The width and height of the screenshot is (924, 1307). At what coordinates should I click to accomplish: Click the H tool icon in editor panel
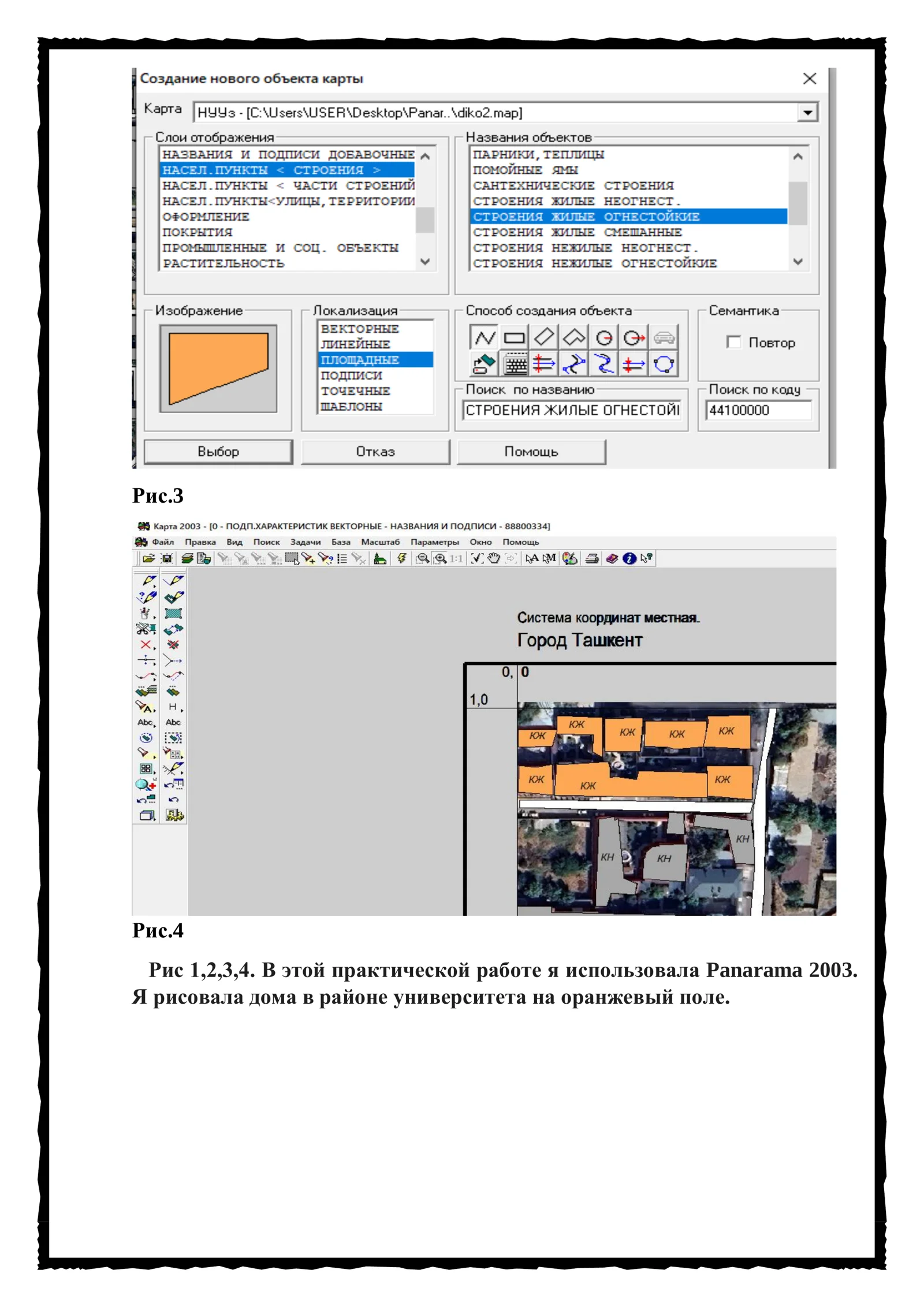(x=174, y=707)
